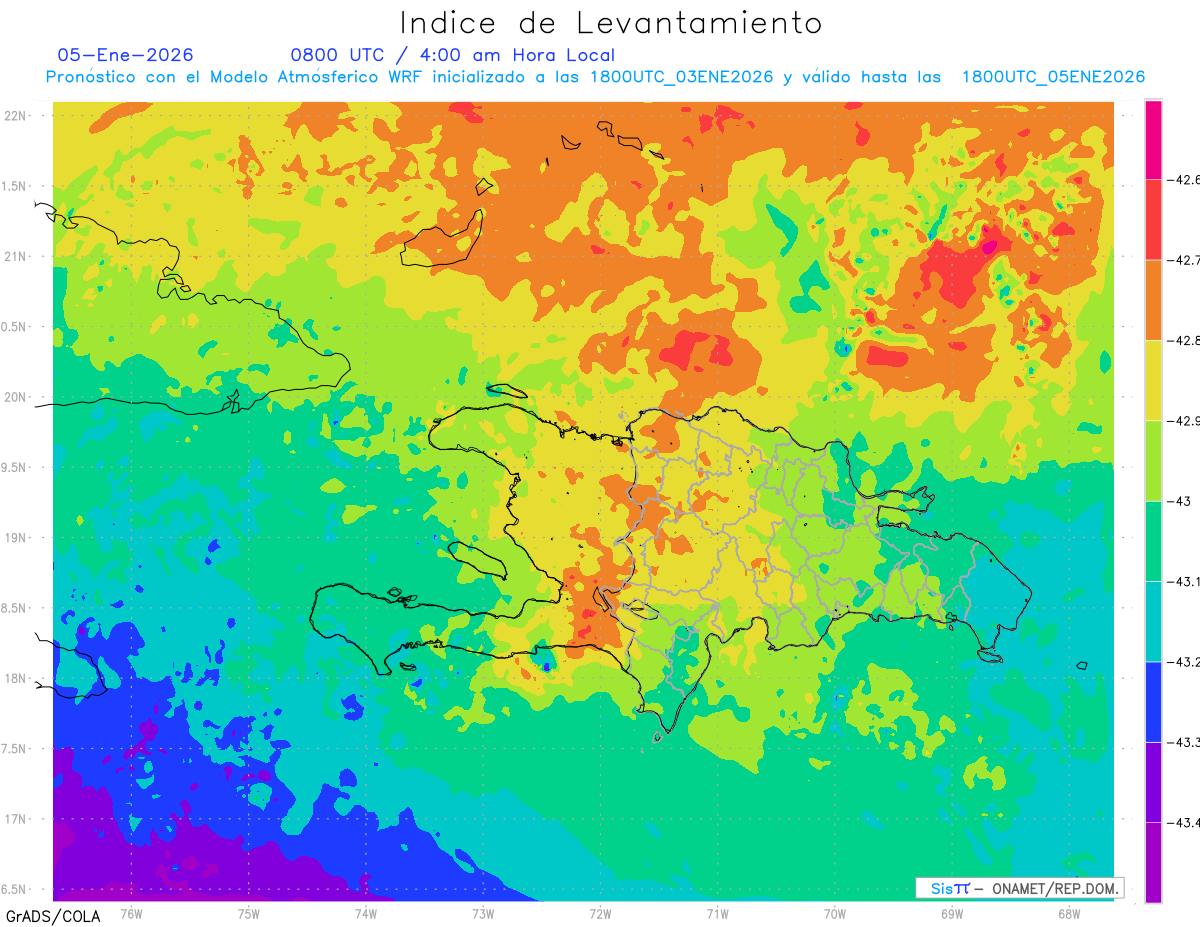Viewport: 1200px width, 927px height.
Task: Click the "74W" longitude label
Action: [x=366, y=913]
